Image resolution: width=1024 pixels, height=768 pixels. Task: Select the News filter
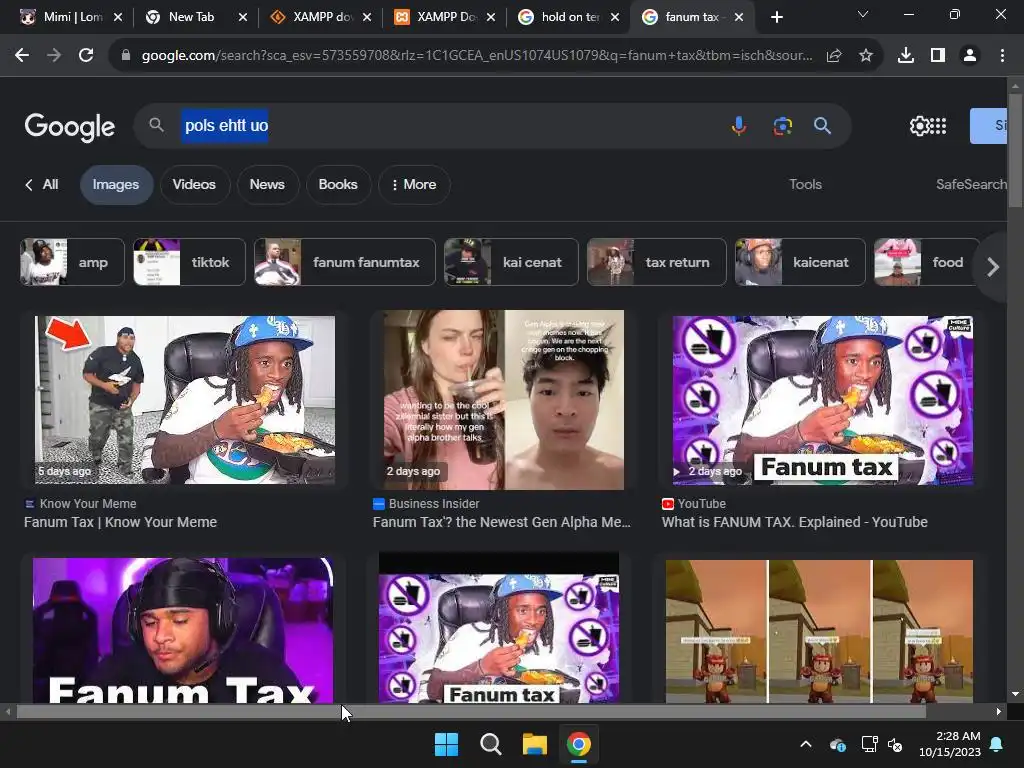click(x=267, y=185)
